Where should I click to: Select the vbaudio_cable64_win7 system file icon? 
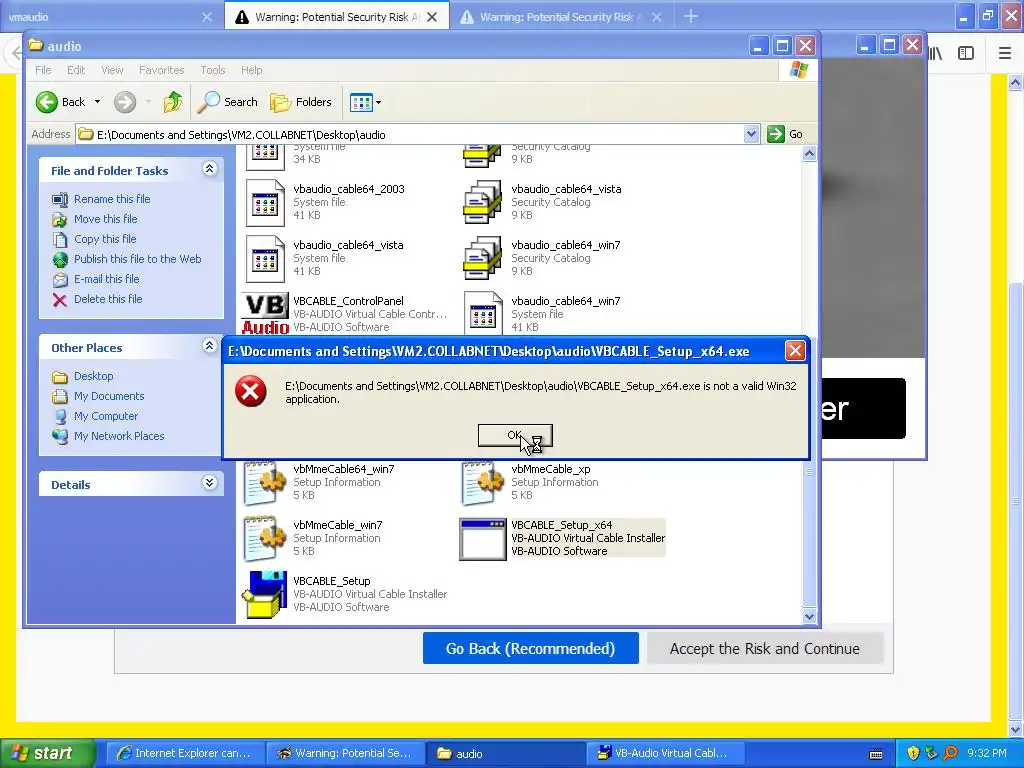483,313
